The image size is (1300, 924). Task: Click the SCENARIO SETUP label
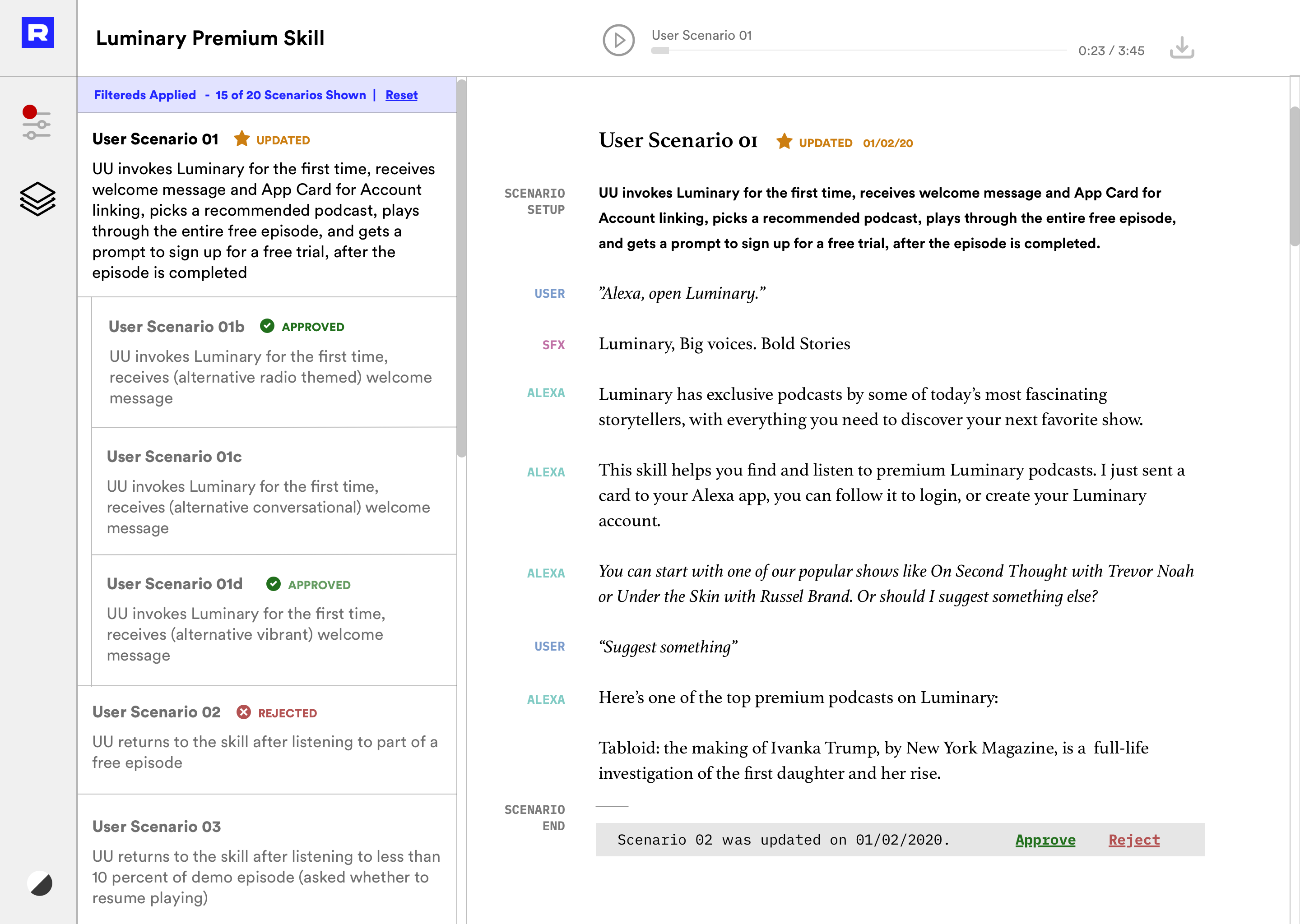pyautogui.click(x=534, y=201)
